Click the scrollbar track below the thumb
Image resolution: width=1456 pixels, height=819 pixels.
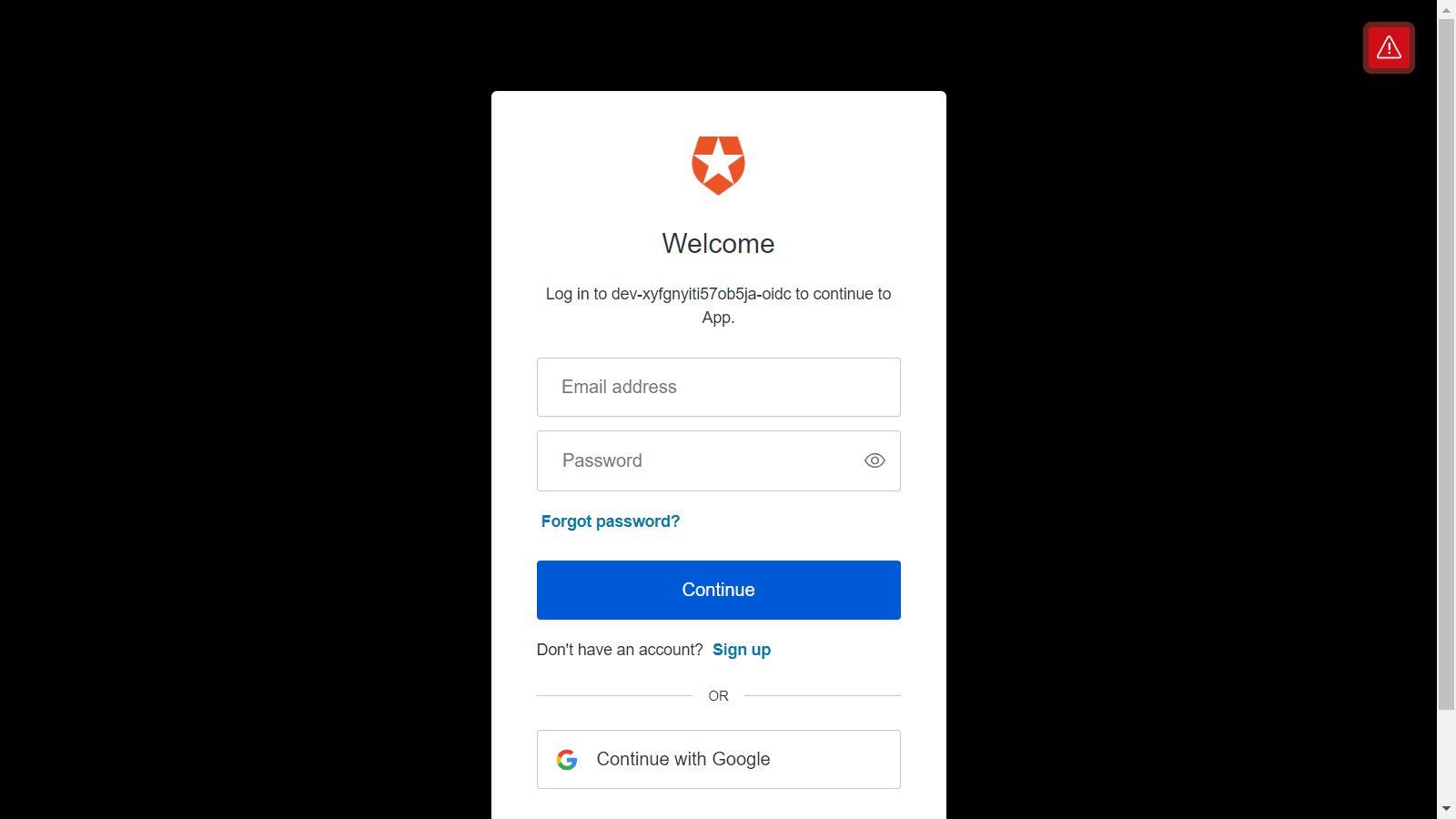click(x=1446, y=753)
